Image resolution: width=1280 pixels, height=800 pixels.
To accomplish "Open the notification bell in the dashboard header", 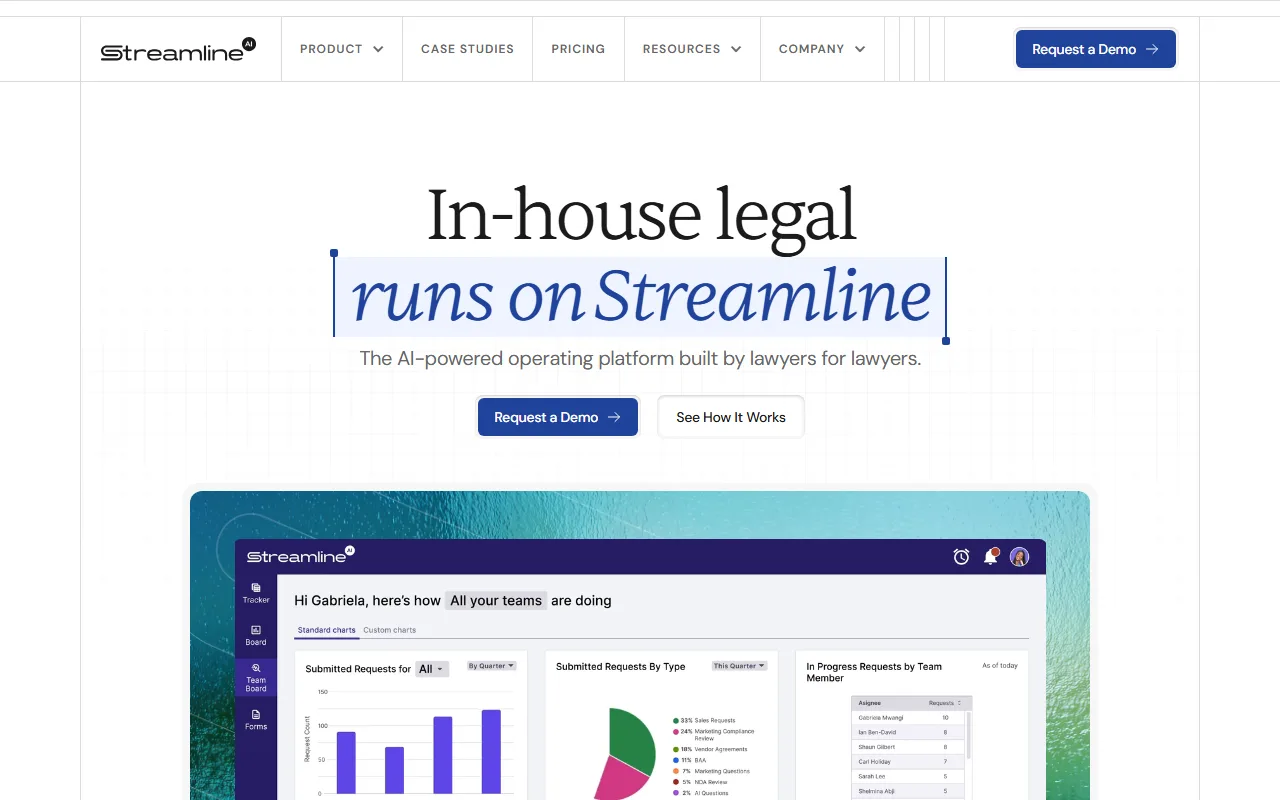I will [x=991, y=557].
